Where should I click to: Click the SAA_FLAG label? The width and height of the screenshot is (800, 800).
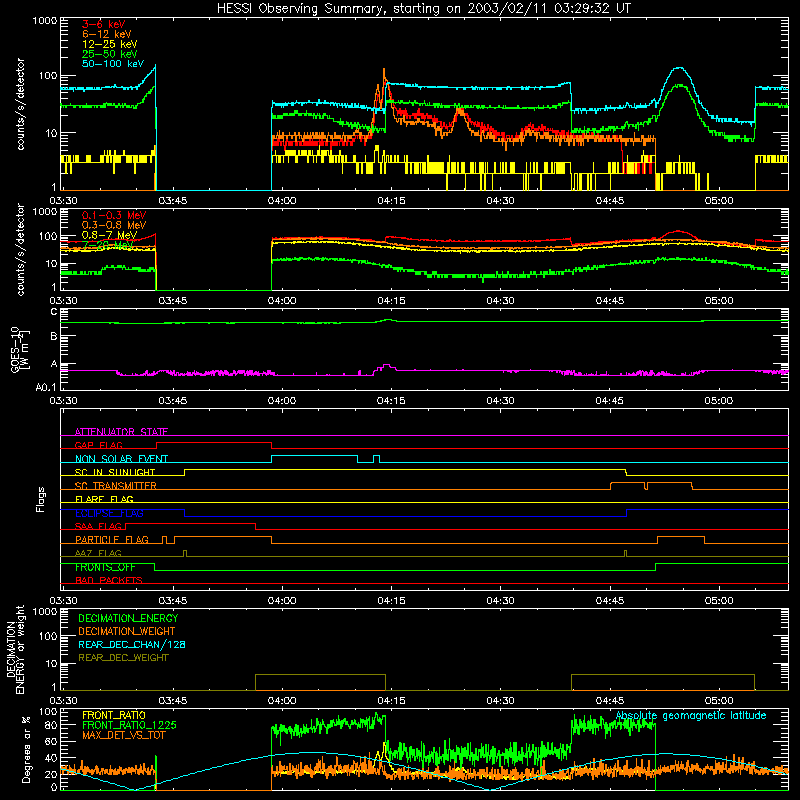(x=98, y=526)
